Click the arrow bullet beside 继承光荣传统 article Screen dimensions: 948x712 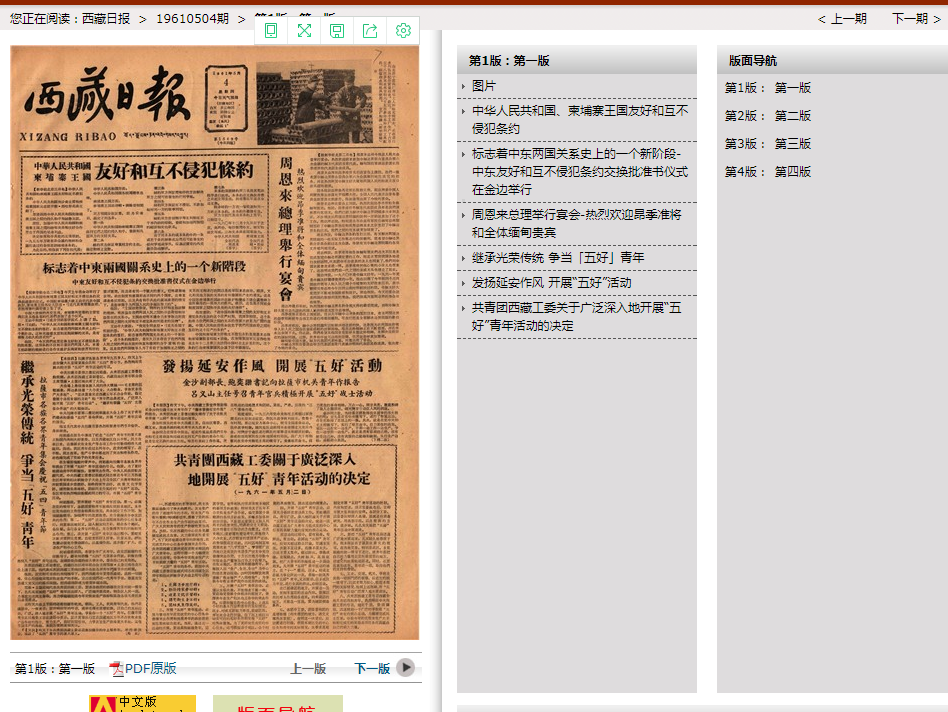[463, 258]
